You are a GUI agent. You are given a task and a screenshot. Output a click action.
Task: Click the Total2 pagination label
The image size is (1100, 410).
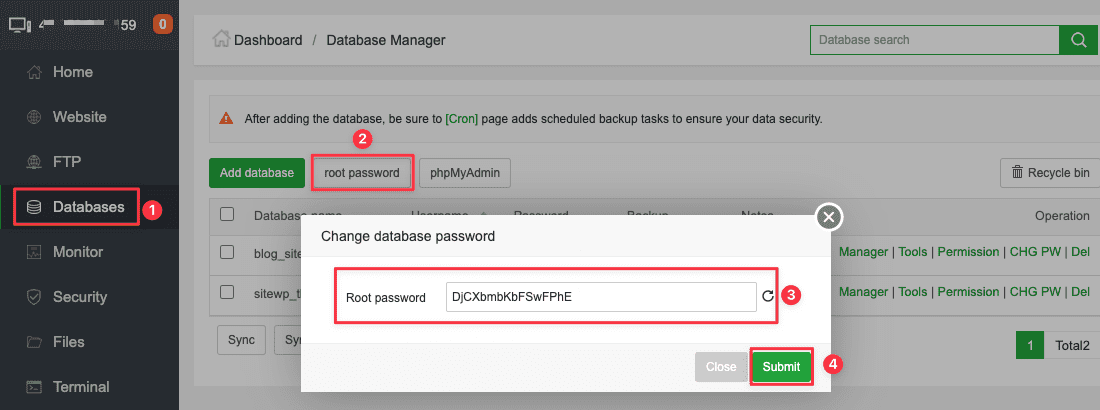pos(1073,345)
